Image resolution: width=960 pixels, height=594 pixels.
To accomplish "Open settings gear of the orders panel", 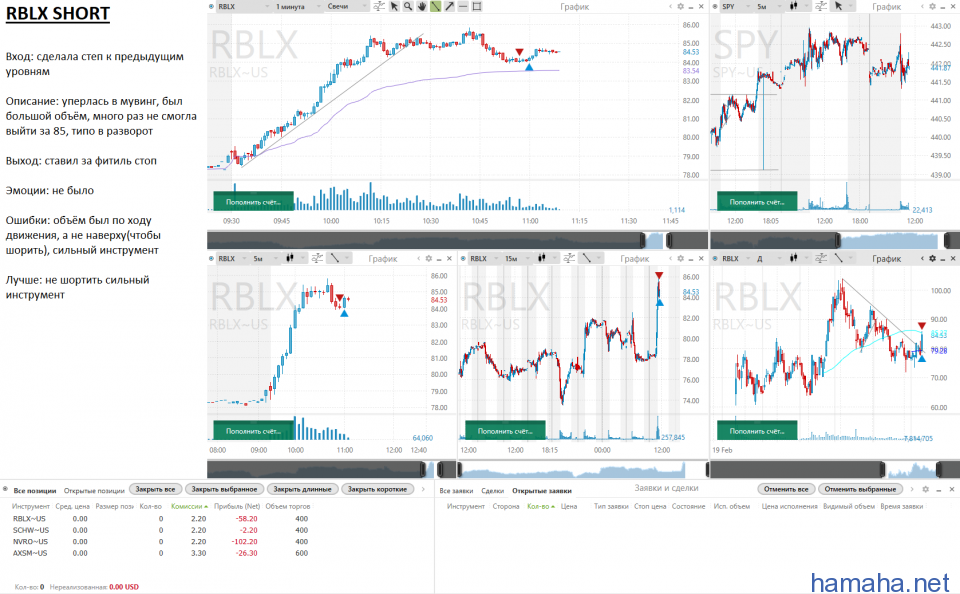I will tap(926, 489).
